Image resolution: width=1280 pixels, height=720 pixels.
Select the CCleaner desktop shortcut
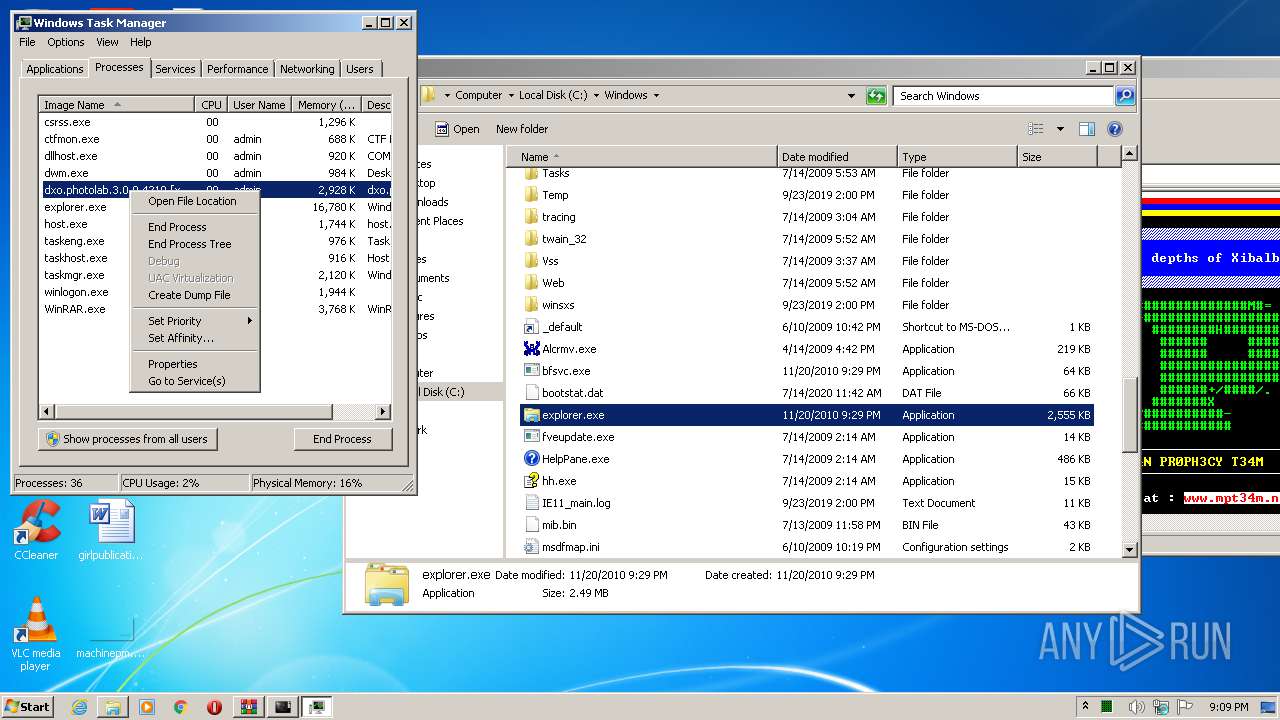click(x=36, y=531)
